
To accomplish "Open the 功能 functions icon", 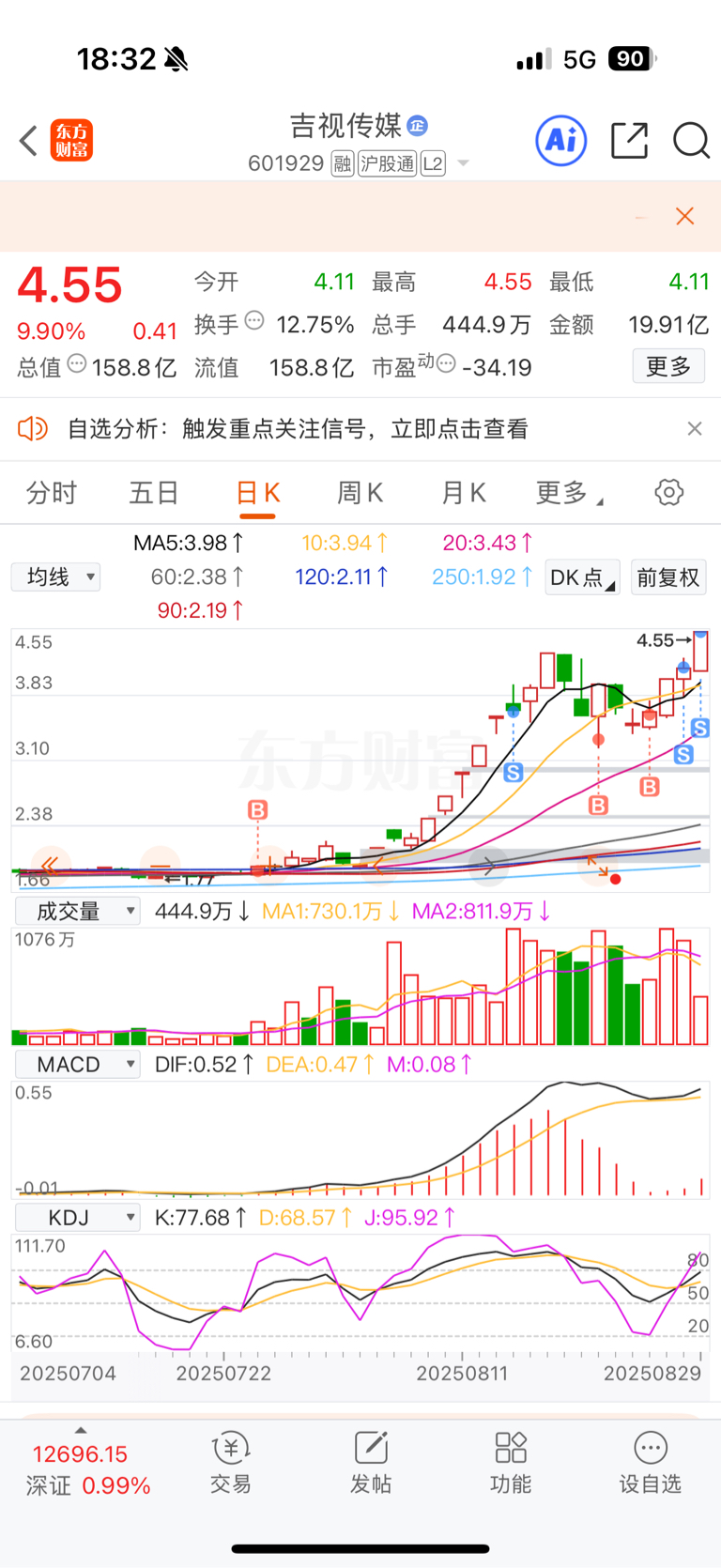I will pos(511,1462).
